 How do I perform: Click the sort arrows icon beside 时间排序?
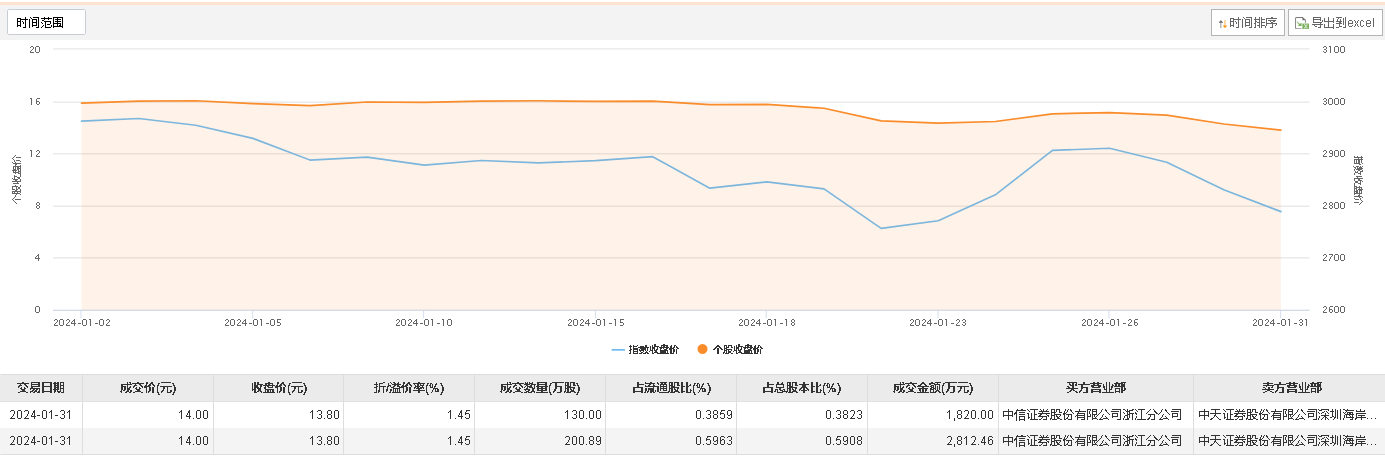click(1222, 23)
